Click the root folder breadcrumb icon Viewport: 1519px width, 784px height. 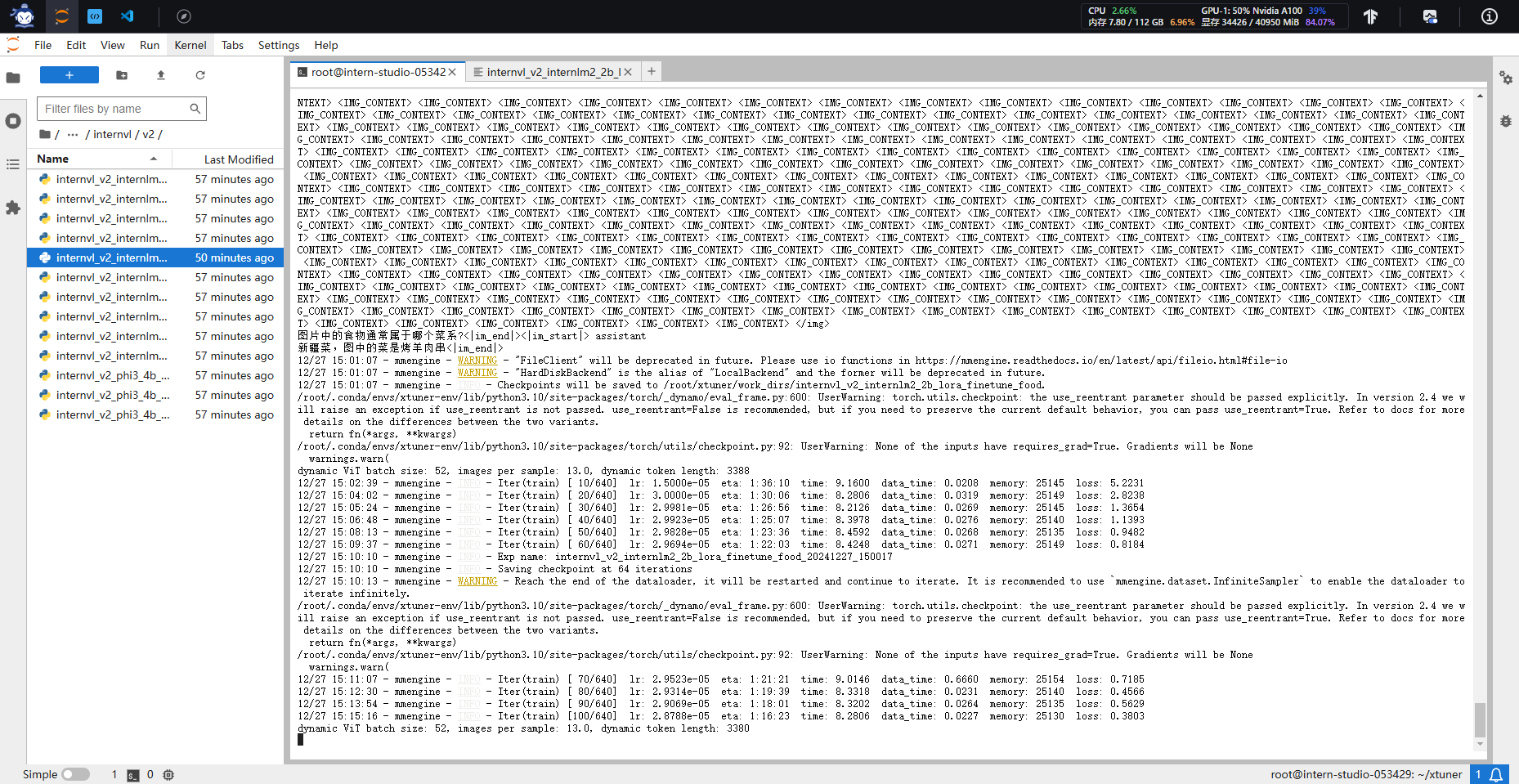click(x=45, y=134)
